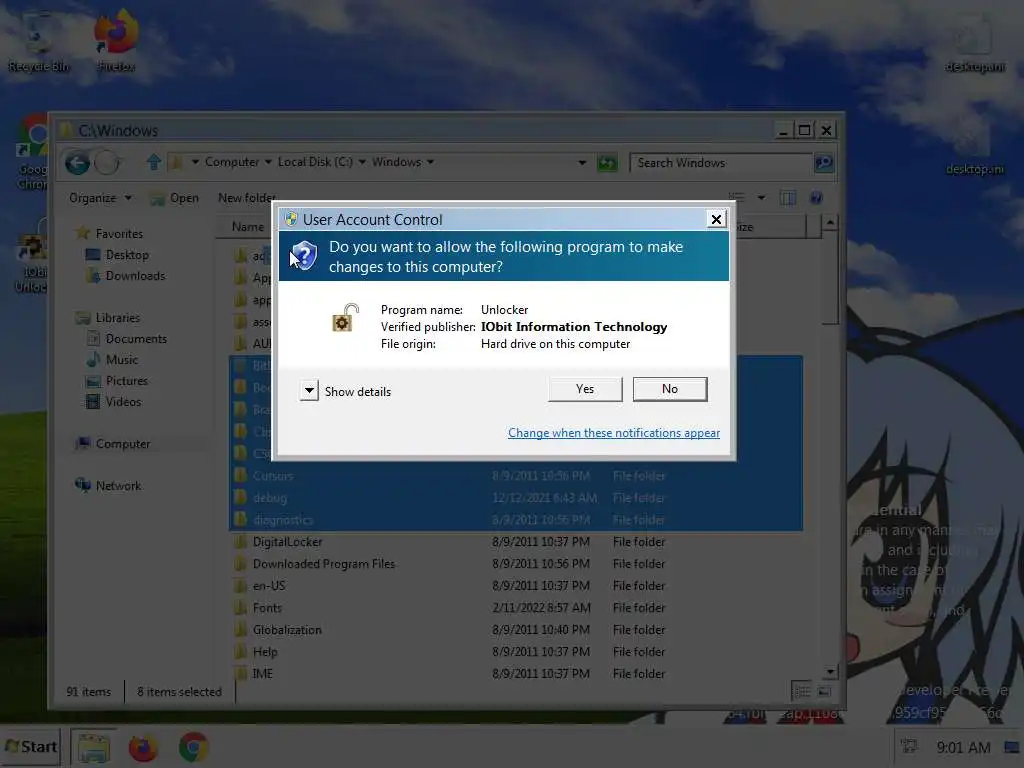This screenshot has width=1024, height=768.
Task: Click Search Windows input field
Action: (721, 163)
